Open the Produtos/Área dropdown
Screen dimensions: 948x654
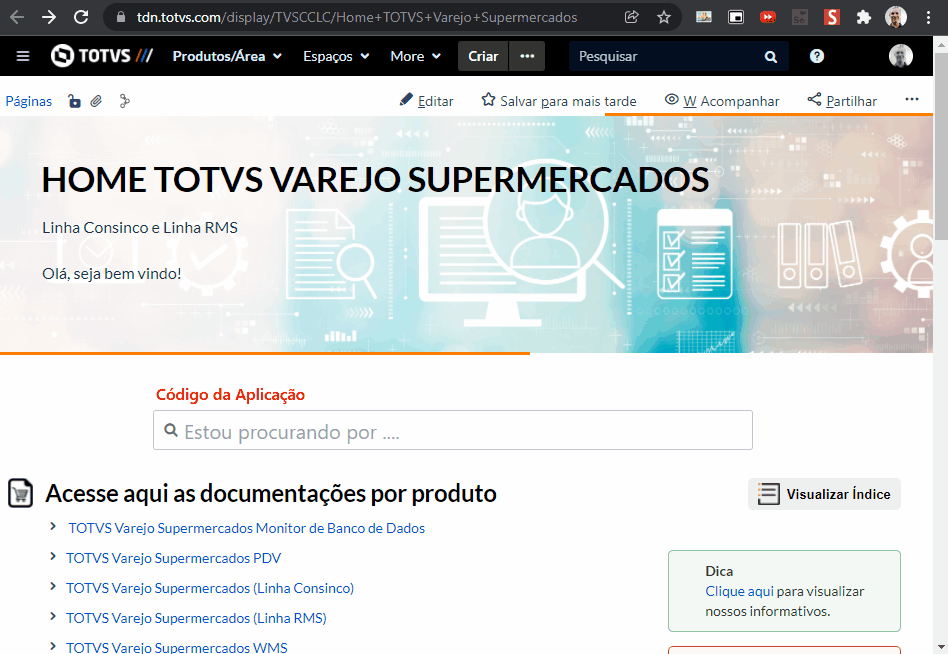(227, 56)
